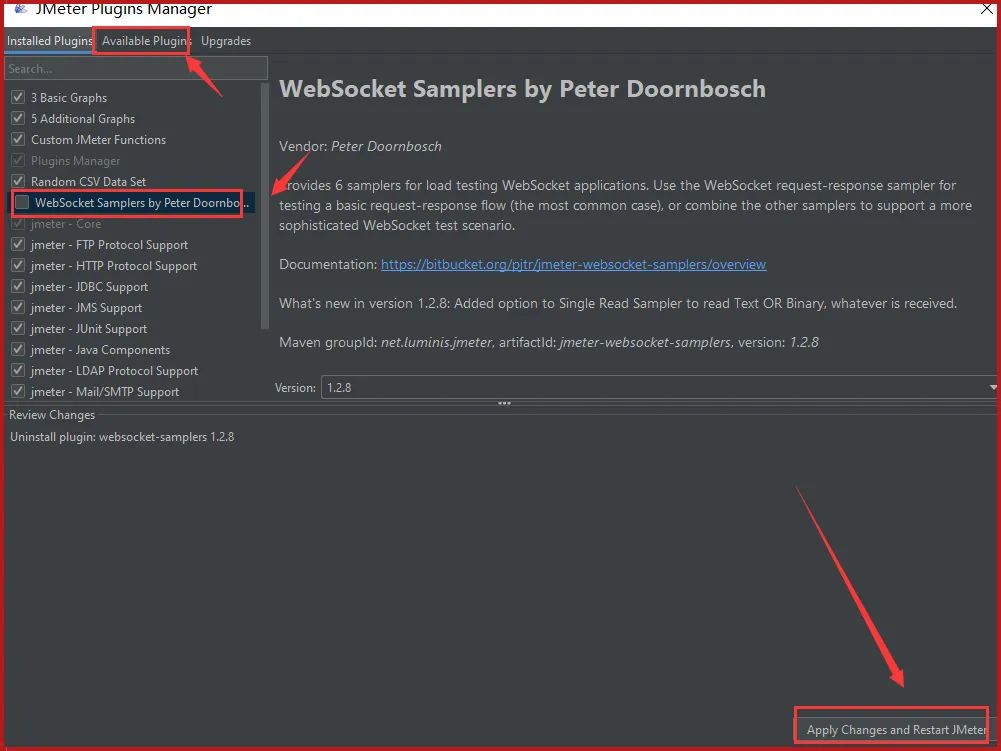Click Apply Changes and Restart JMeter

pyautogui.click(x=896, y=730)
